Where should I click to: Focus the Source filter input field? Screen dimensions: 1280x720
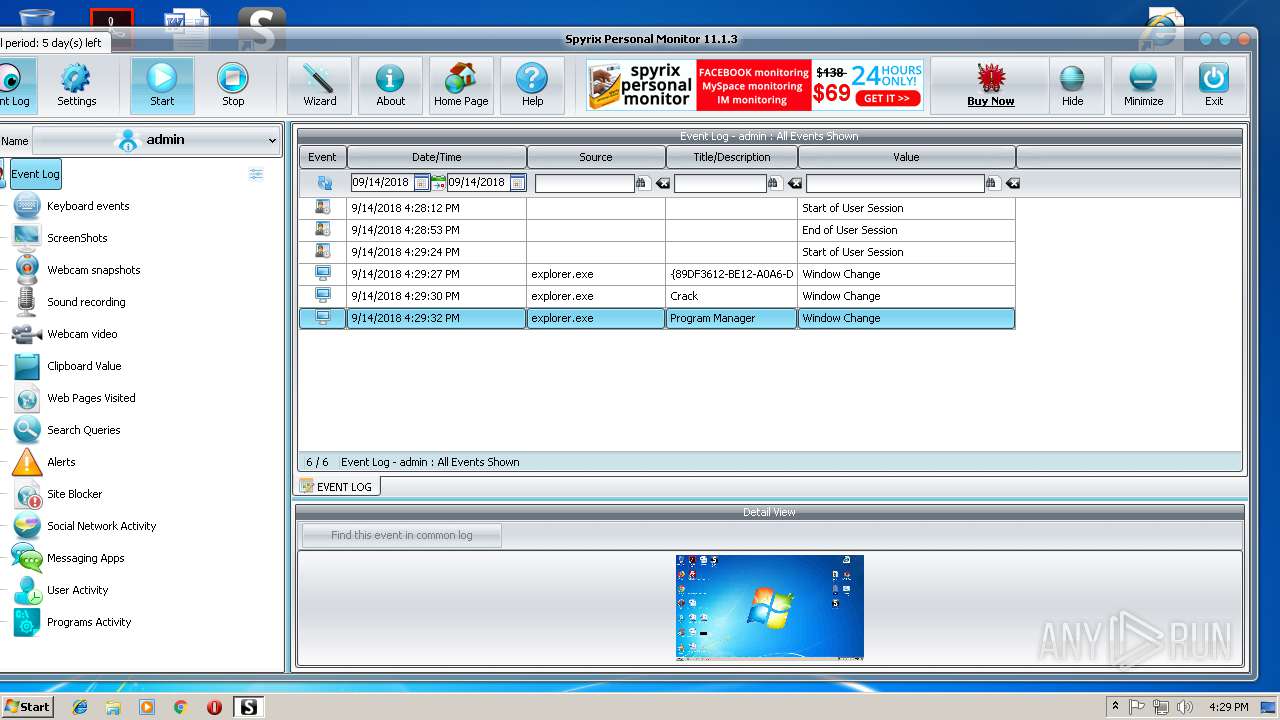[585, 183]
